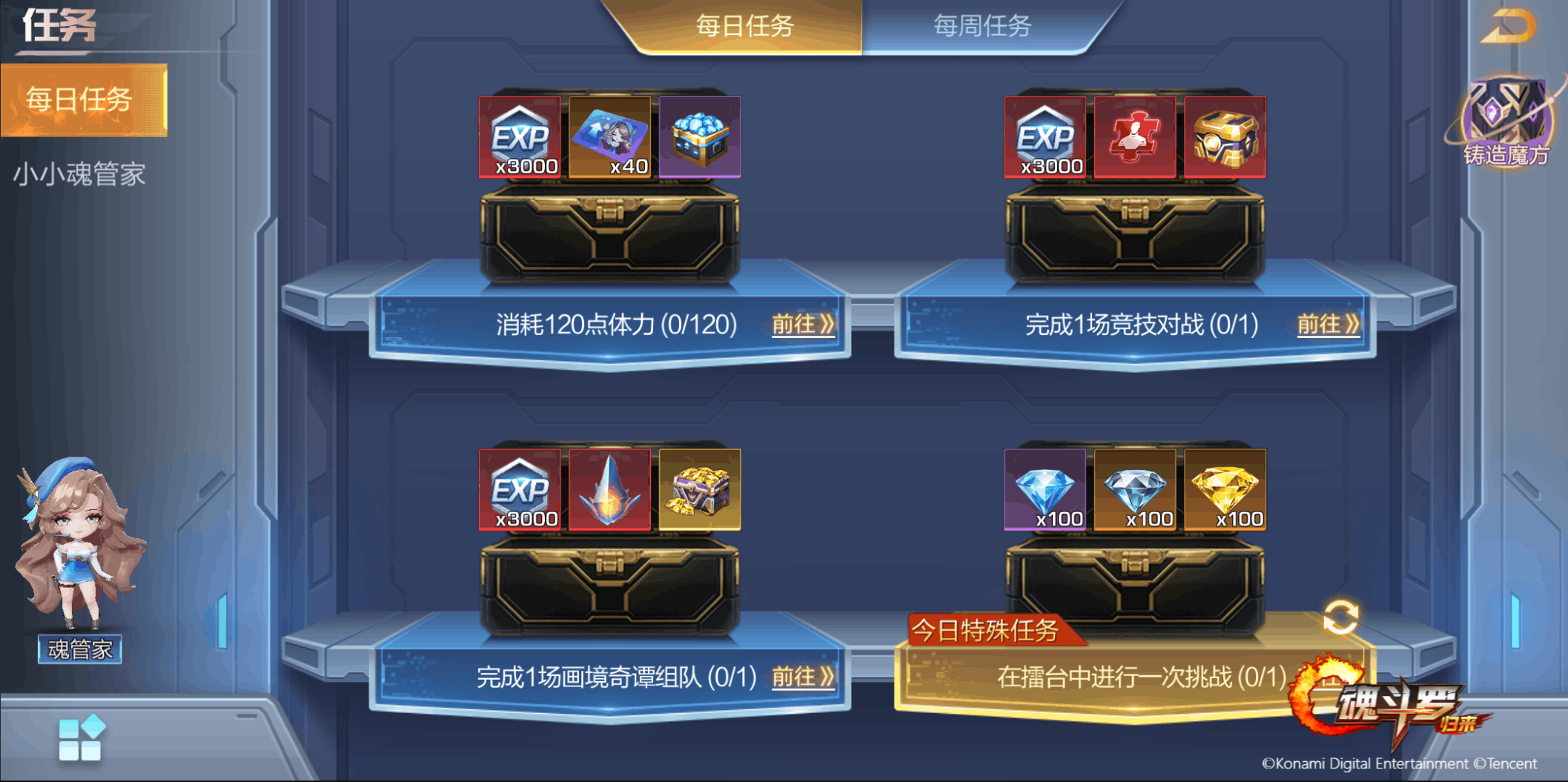Image resolution: width=1568 pixels, height=782 pixels.
Task: Open the 铸造魔方 cube icon
Action: point(1505,120)
